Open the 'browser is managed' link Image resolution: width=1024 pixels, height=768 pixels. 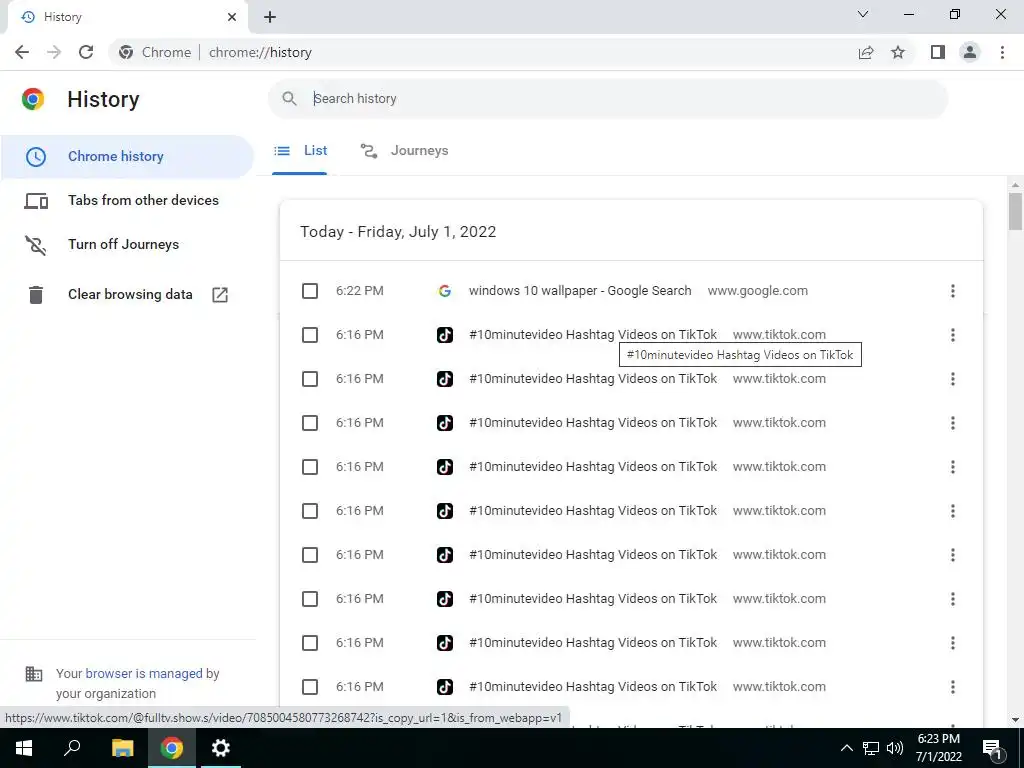(x=144, y=673)
